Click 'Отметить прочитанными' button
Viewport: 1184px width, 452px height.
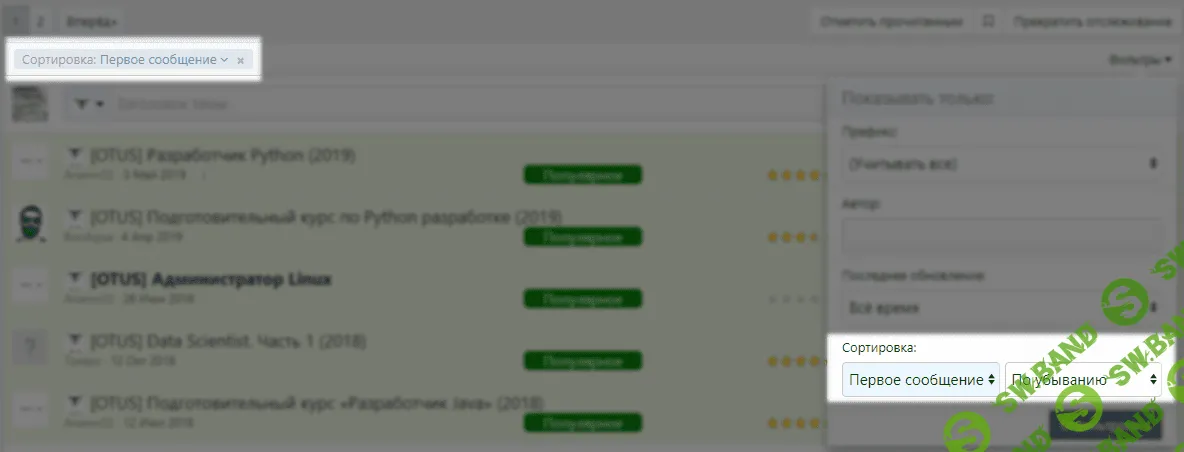[892, 20]
